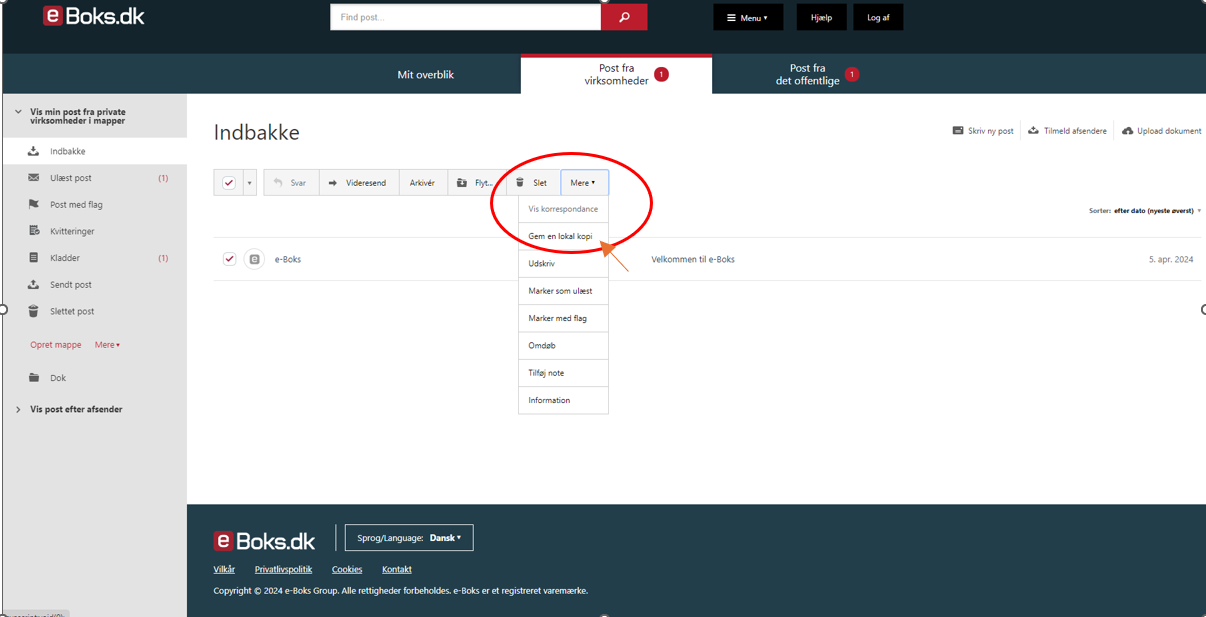Choose Udskriv from Mere menu
The width and height of the screenshot is (1206, 617).
(563, 264)
